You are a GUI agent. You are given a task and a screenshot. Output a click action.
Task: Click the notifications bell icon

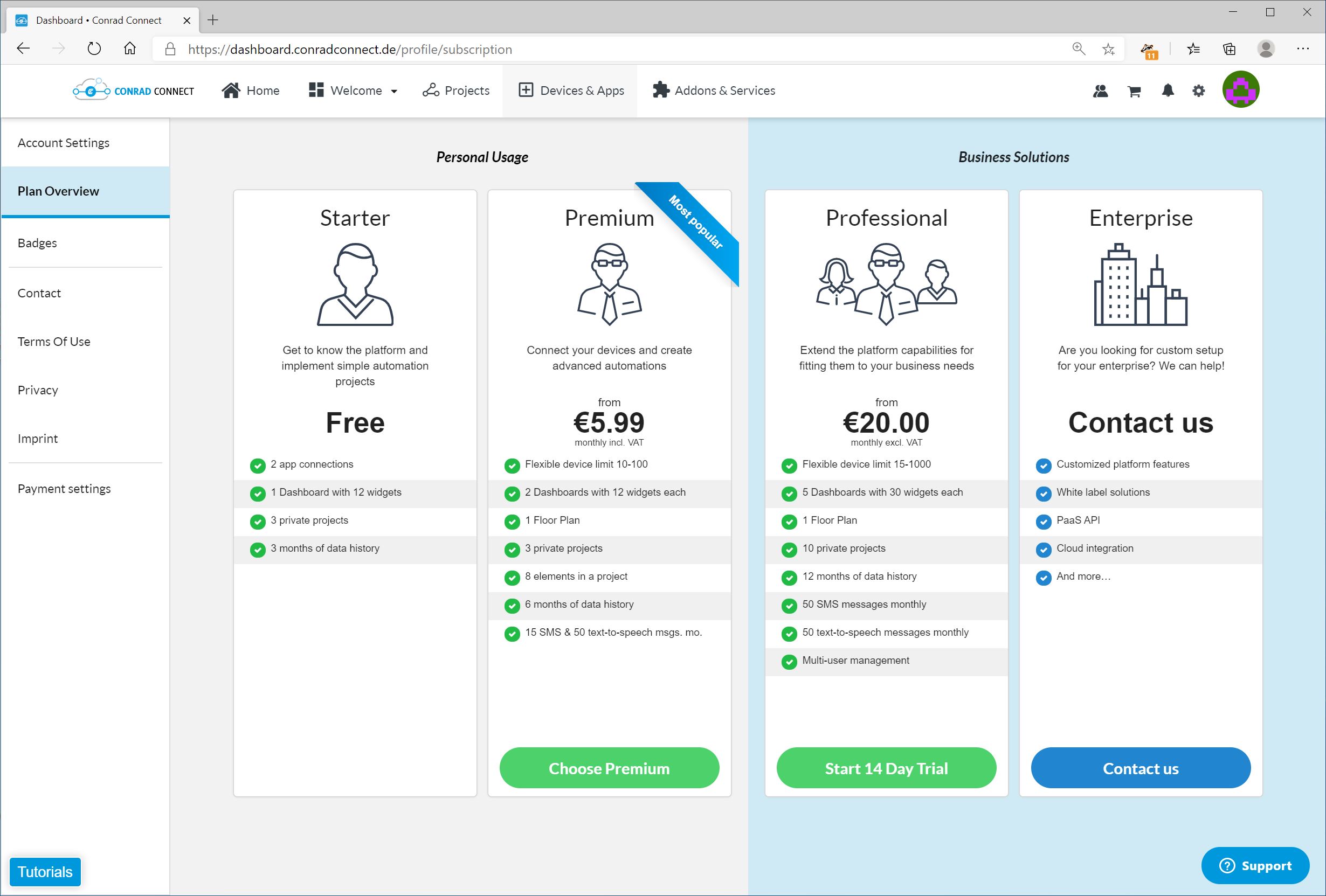pos(1168,91)
